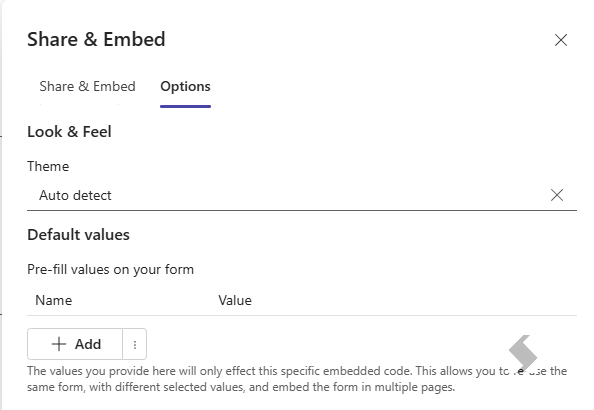
Task: Click the plus icon on Add button
Action: 59,344
